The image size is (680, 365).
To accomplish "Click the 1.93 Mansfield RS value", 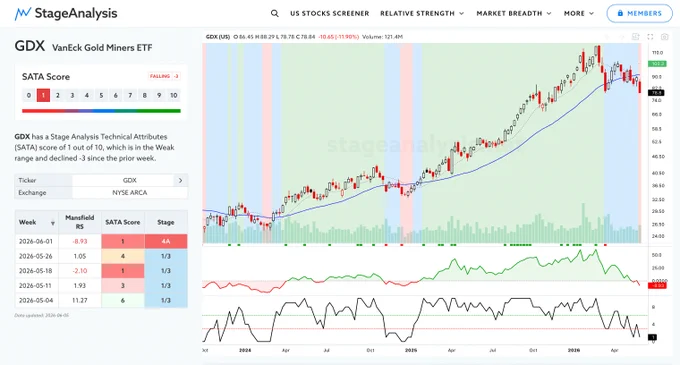I will [x=80, y=286].
